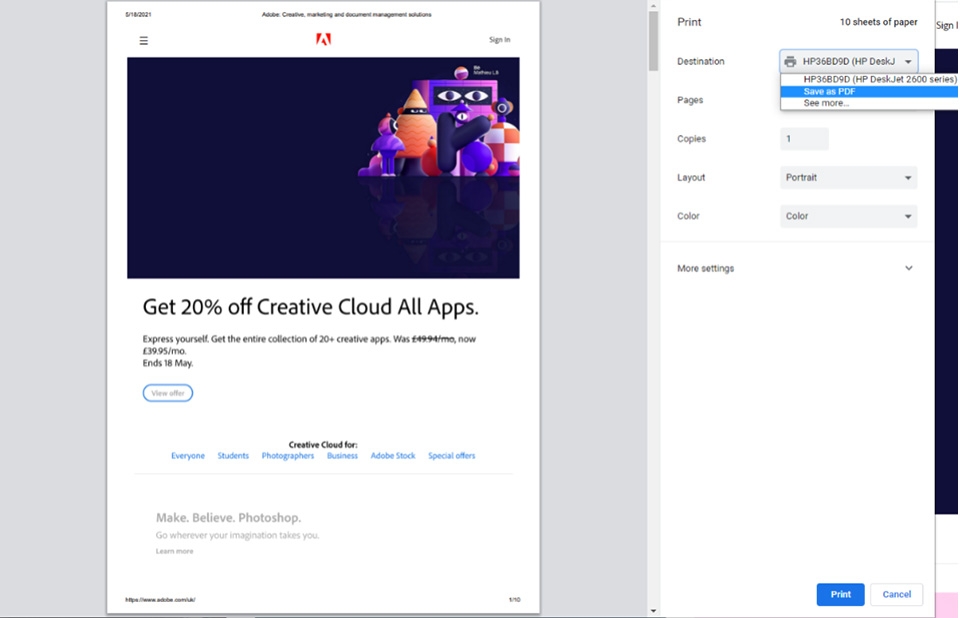Cancel the print dialog
This screenshot has width=960, height=618.
point(896,594)
